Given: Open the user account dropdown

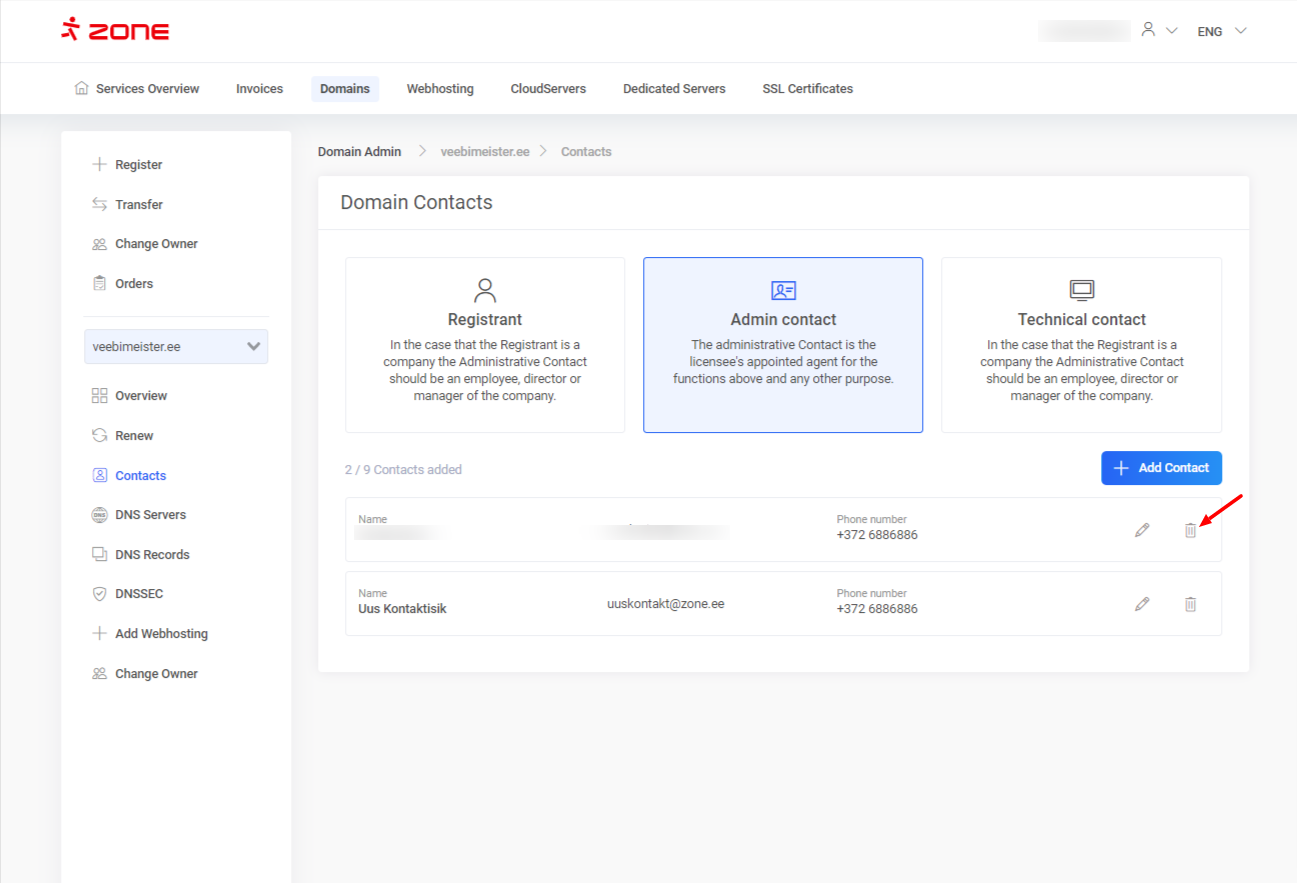Looking at the screenshot, I should 1158,31.
